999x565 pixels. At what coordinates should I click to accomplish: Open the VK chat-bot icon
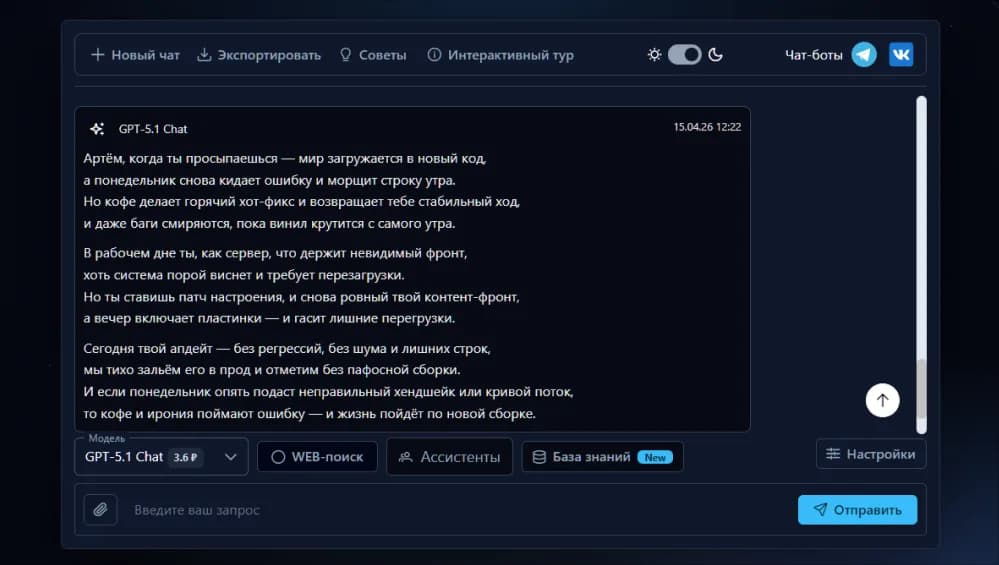click(901, 55)
